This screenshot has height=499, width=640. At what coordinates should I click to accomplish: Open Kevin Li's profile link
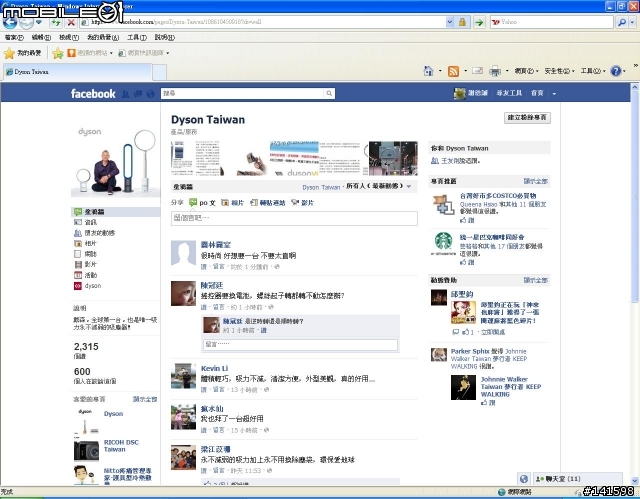214,368
